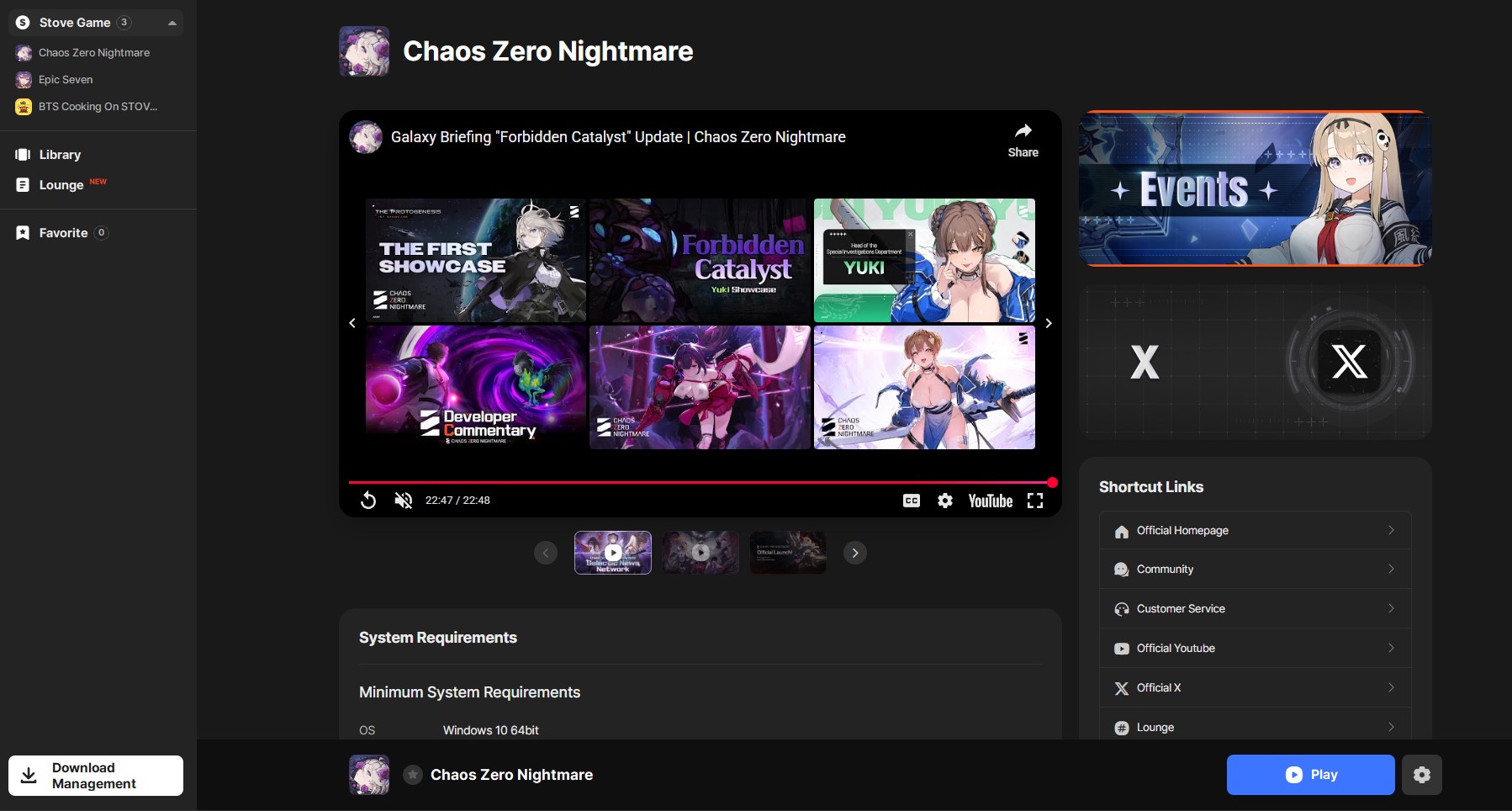The image size is (1512, 811).
Task: Open the X social banner
Action: [x=1256, y=363]
